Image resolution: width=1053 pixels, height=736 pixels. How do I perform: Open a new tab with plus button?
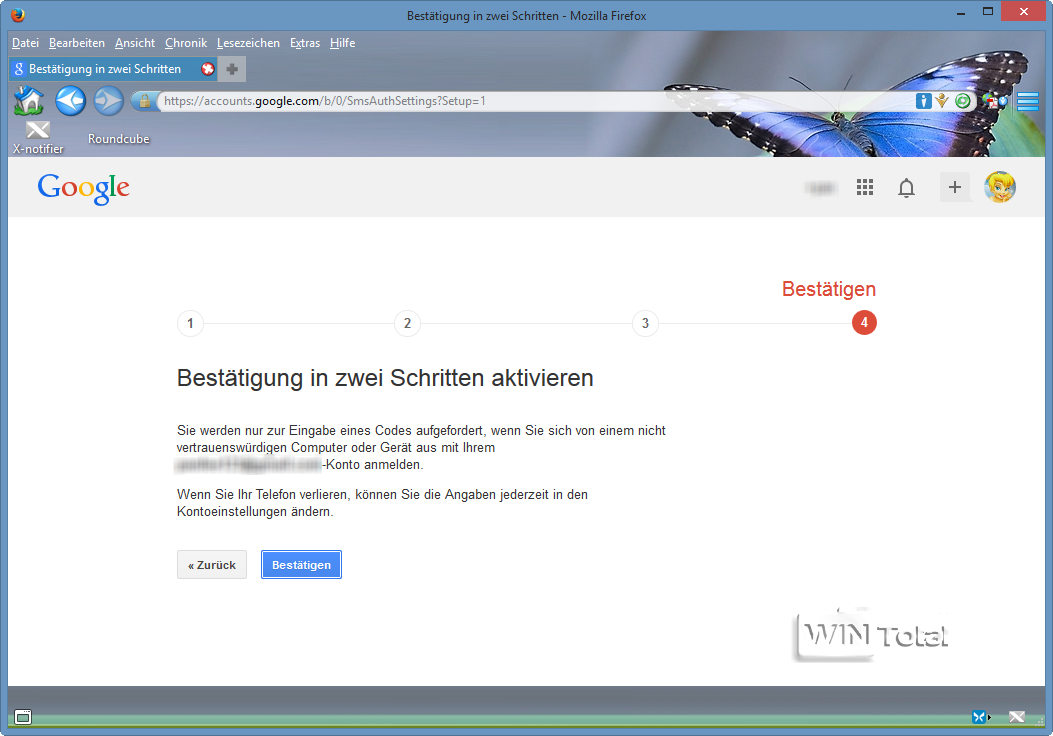click(x=232, y=69)
